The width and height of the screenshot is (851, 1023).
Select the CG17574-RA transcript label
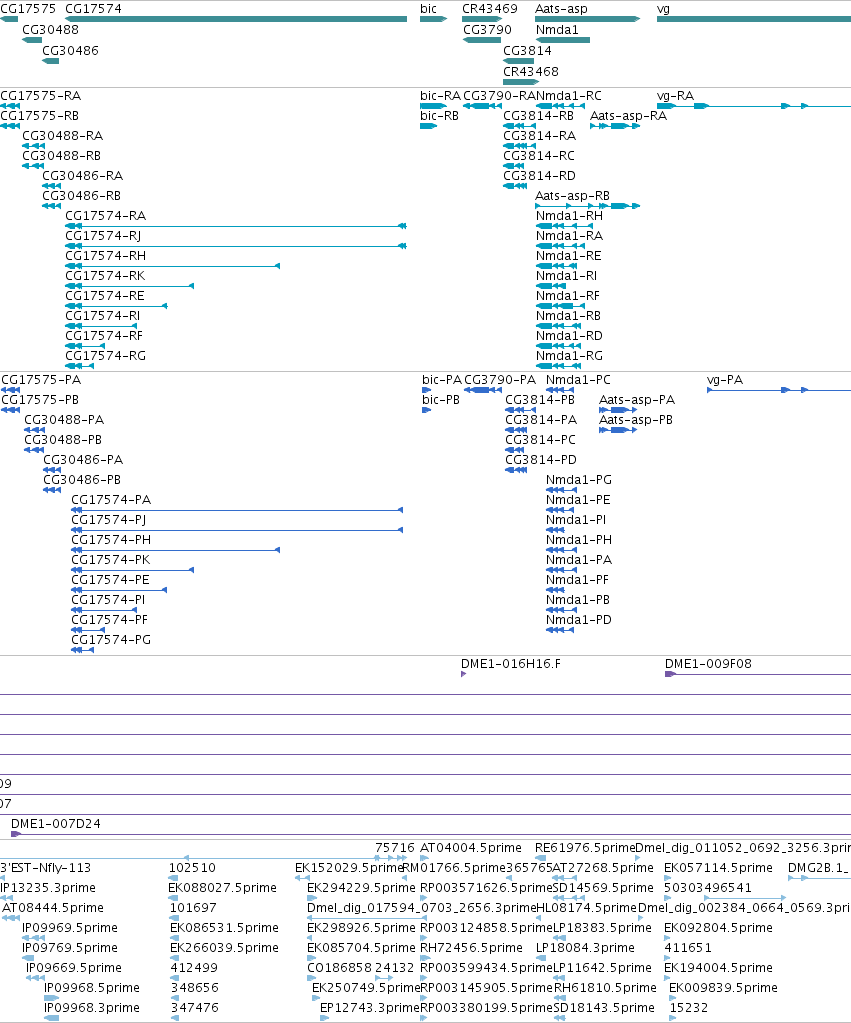tap(106, 215)
